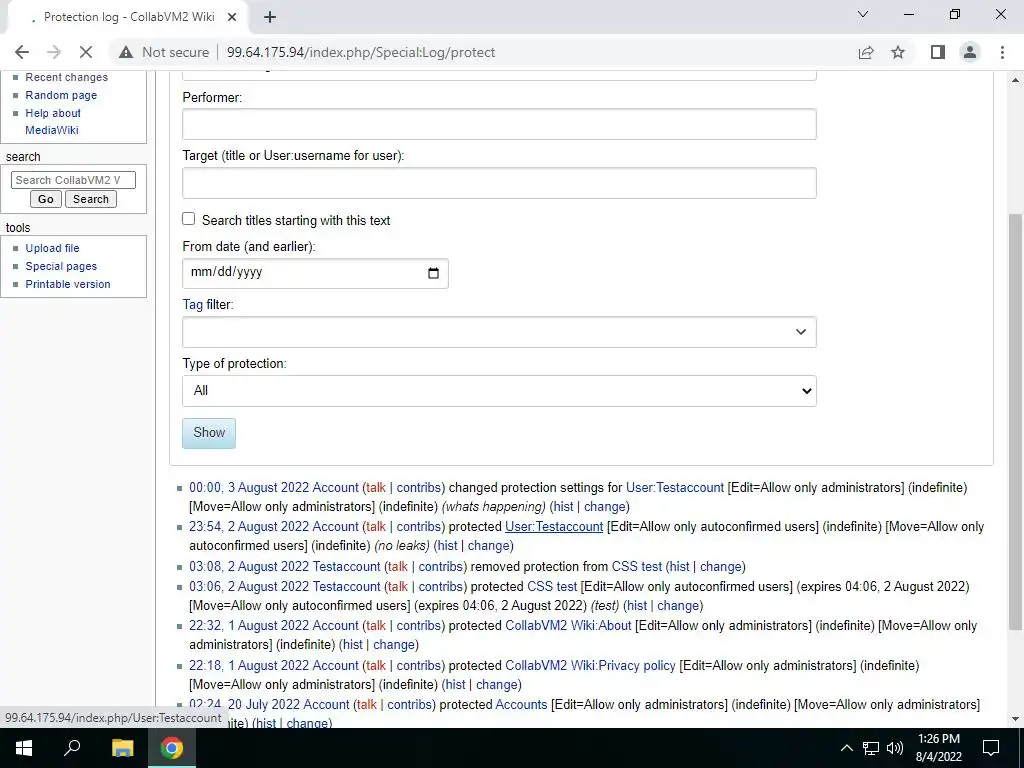Image resolution: width=1024 pixels, height=768 pixels.
Task: Open contribs link in 22:32 entry
Action: (x=419, y=625)
